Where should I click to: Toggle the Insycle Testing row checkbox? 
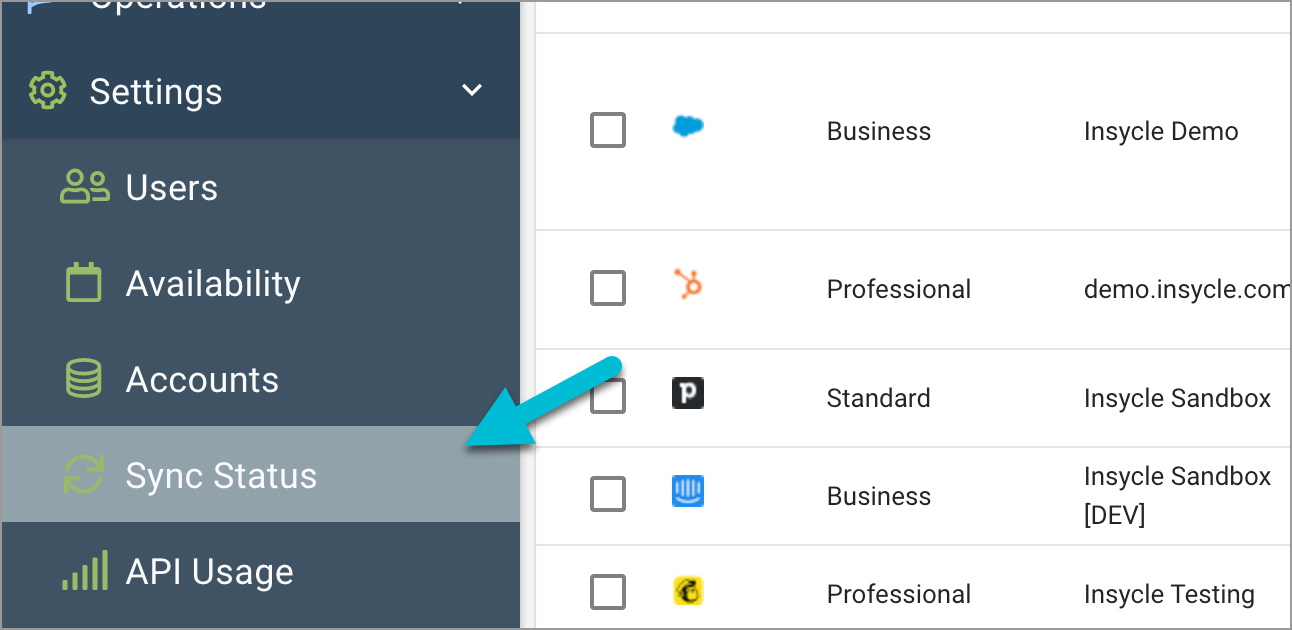point(608,592)
